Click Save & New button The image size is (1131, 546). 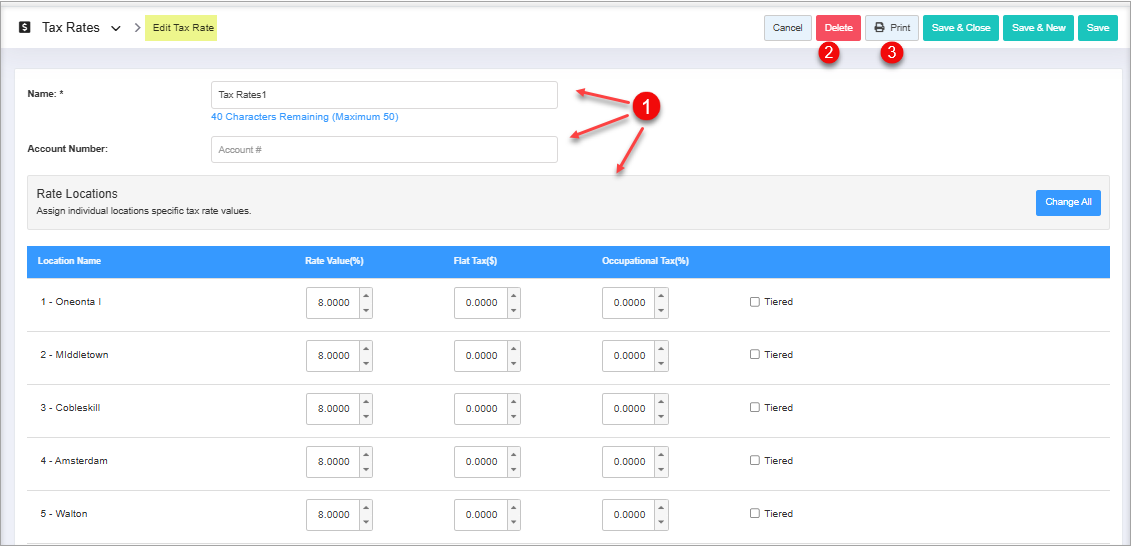tap(1038, 28)
